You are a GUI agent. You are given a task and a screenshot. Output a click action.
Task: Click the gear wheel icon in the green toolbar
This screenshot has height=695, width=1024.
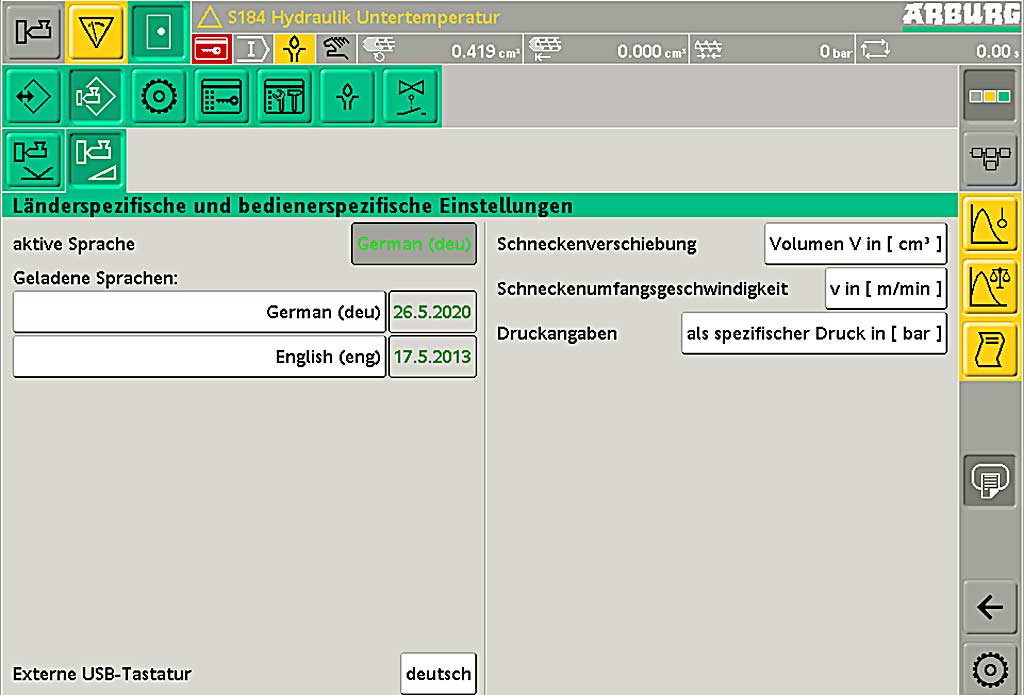[159, 97]
